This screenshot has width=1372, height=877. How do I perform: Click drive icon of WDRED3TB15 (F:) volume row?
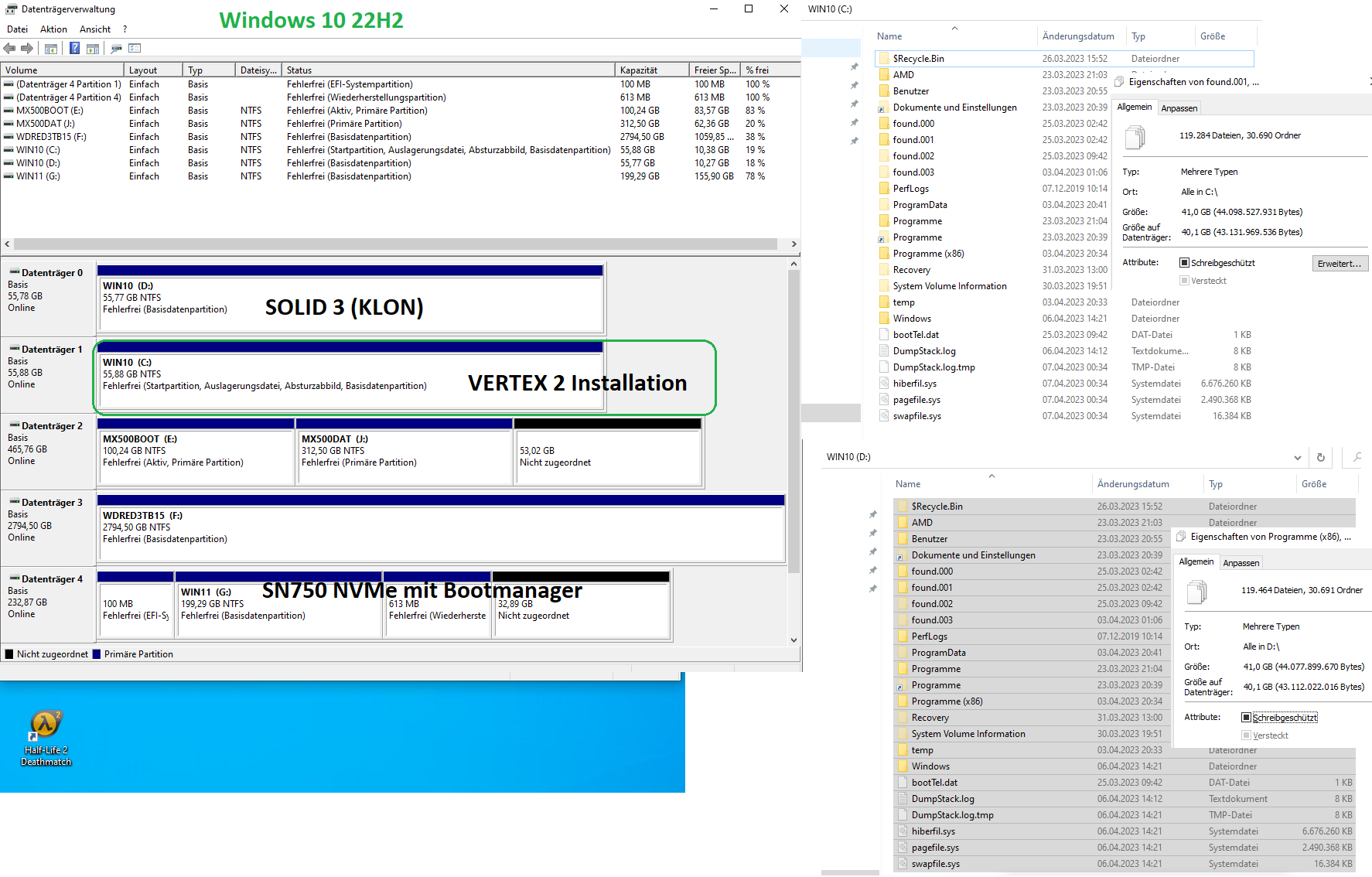pyautogui.click(x=9, y=137)
